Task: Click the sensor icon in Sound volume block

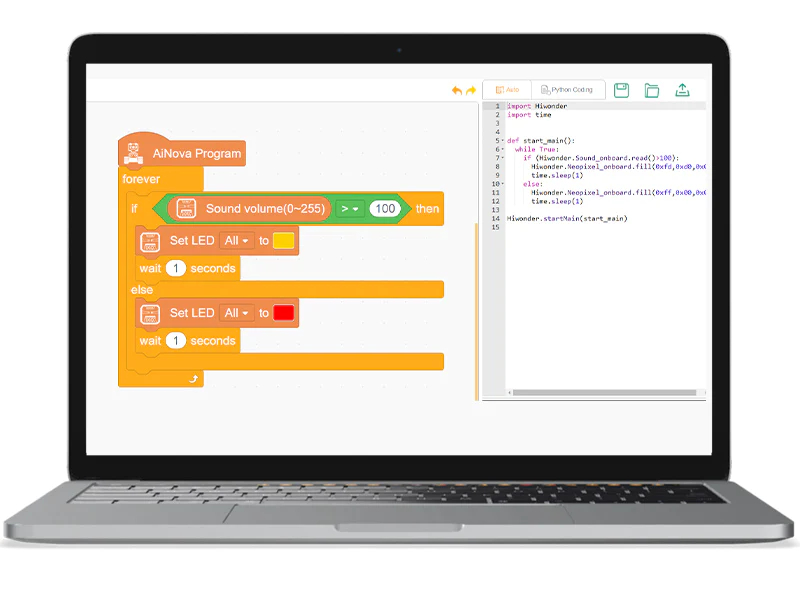Action: coord(185,209)
